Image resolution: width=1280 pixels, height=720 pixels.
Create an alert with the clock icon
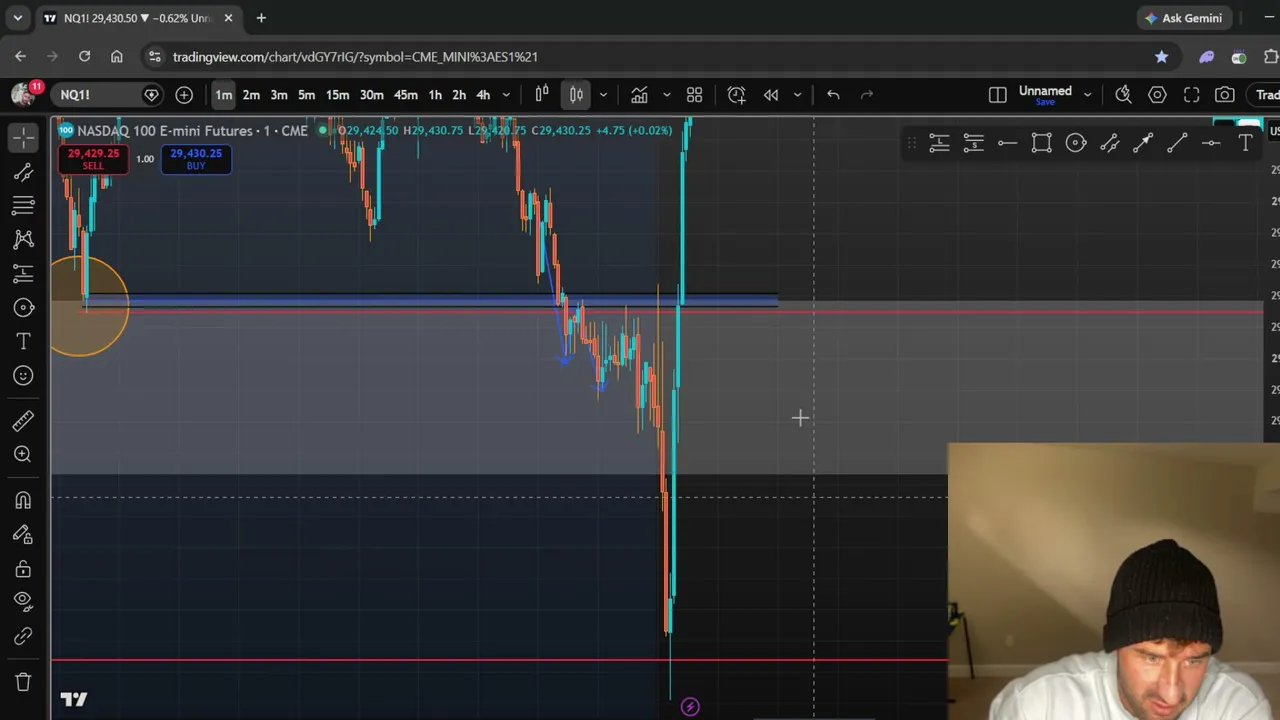coord(737,95)
